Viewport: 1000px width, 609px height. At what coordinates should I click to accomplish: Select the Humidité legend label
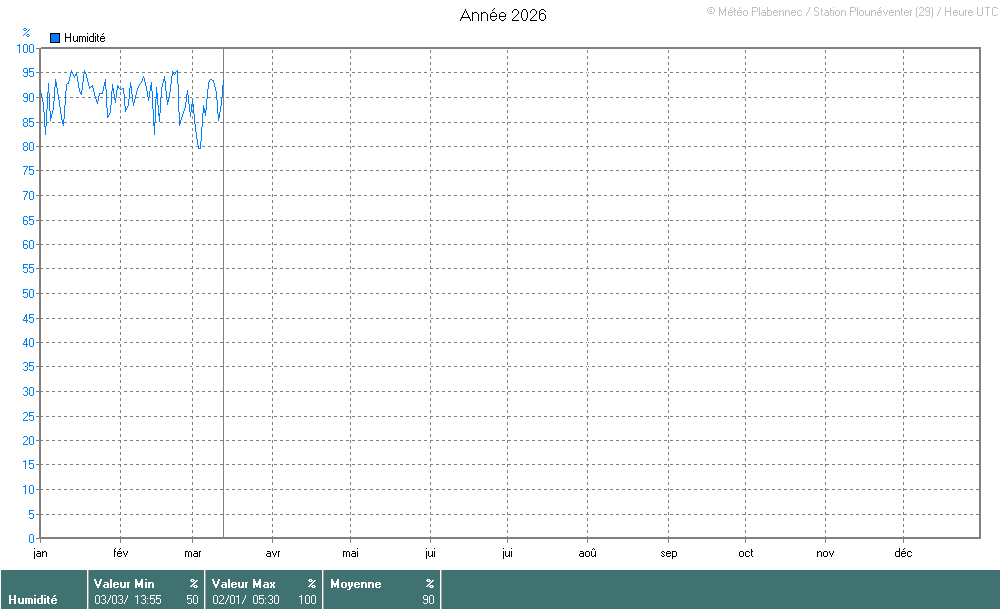click(84, 38)
